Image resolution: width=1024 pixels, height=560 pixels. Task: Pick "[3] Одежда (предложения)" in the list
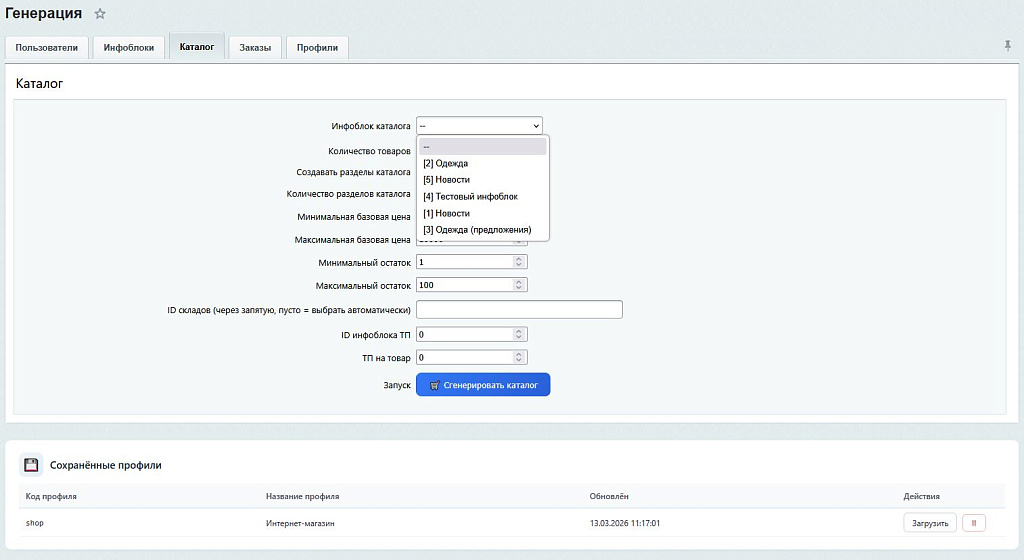pyautogui.click(x=477, y=230)
